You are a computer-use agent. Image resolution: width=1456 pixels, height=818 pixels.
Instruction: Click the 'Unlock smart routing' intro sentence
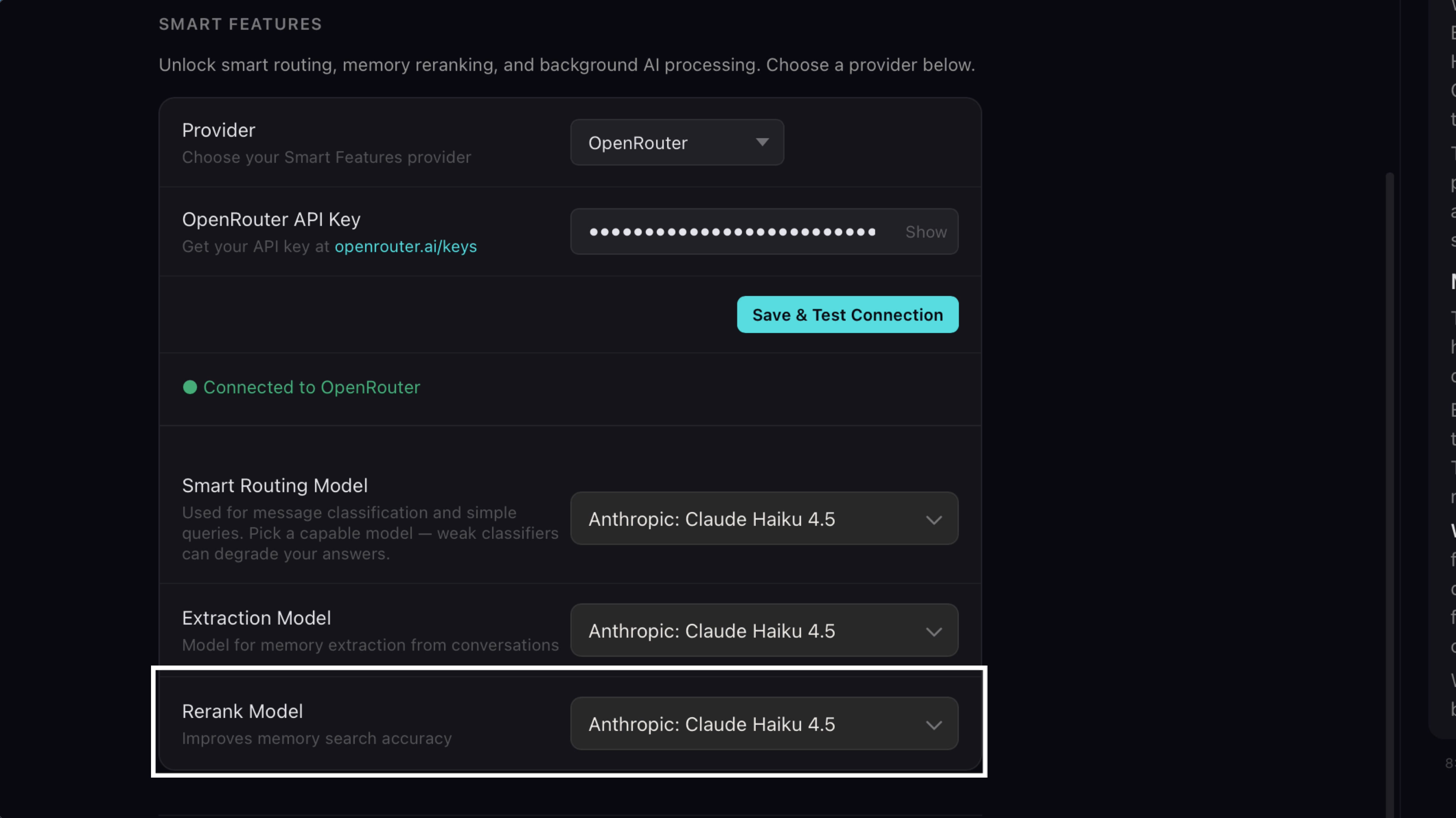click(x=567, y=65)
